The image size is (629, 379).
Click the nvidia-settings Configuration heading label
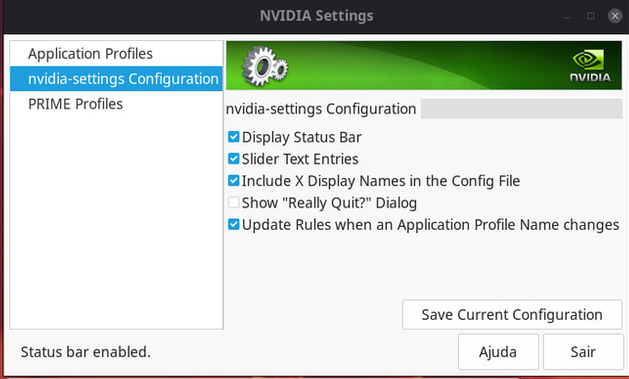point(321,109)
